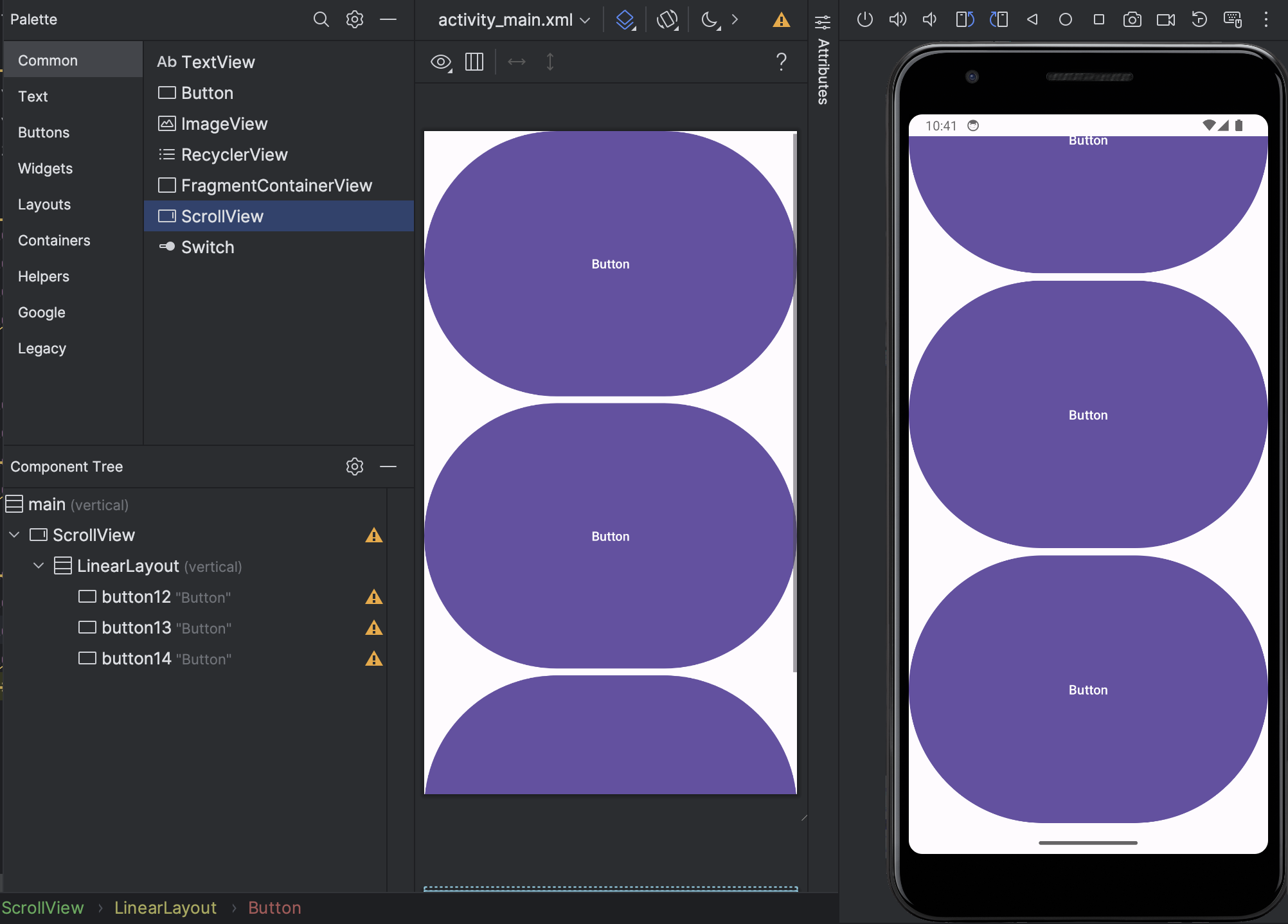Select button13 in Component Tree

pos(136,627)
